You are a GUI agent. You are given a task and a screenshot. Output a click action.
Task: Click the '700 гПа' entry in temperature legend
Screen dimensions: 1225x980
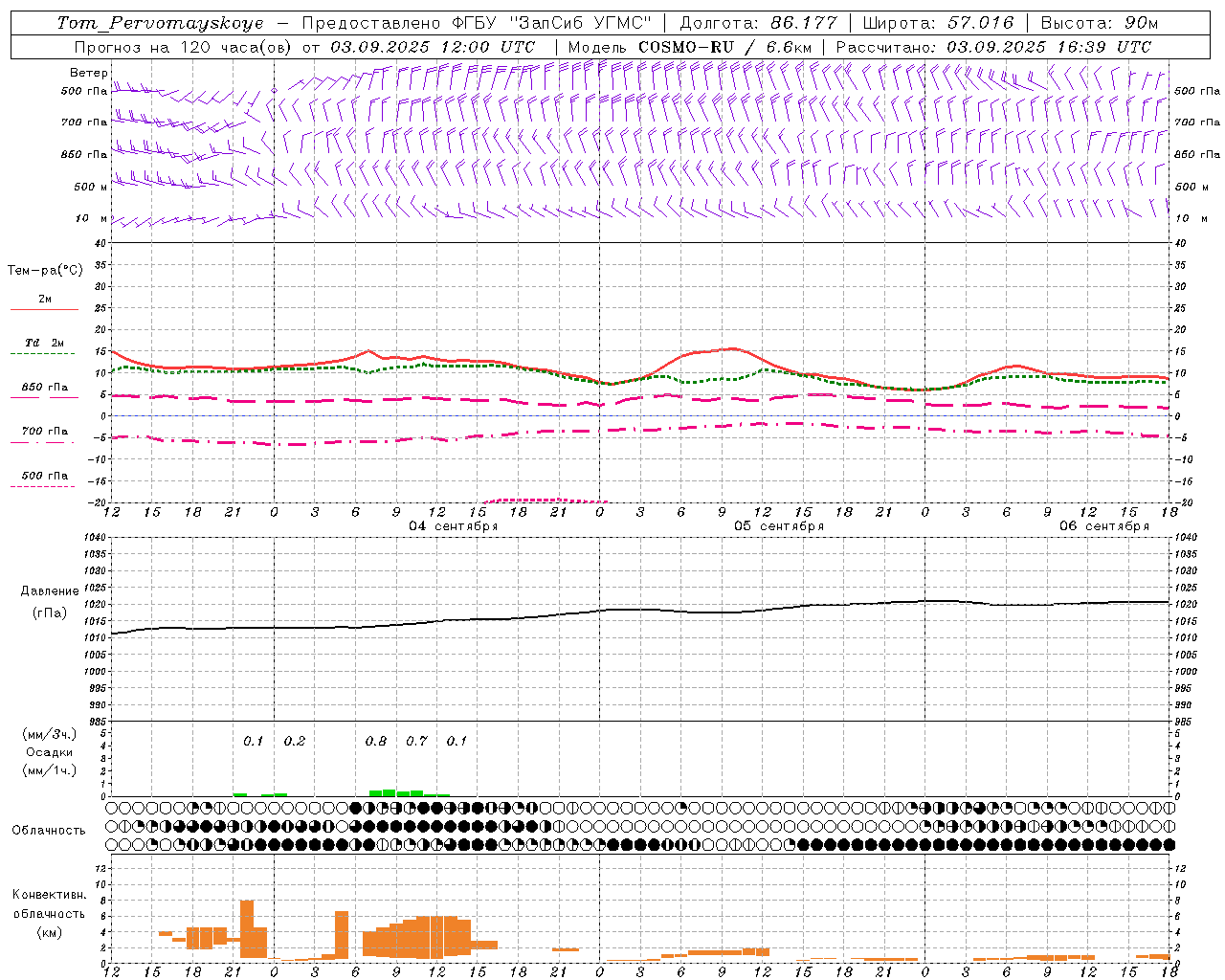coord(44,432)
